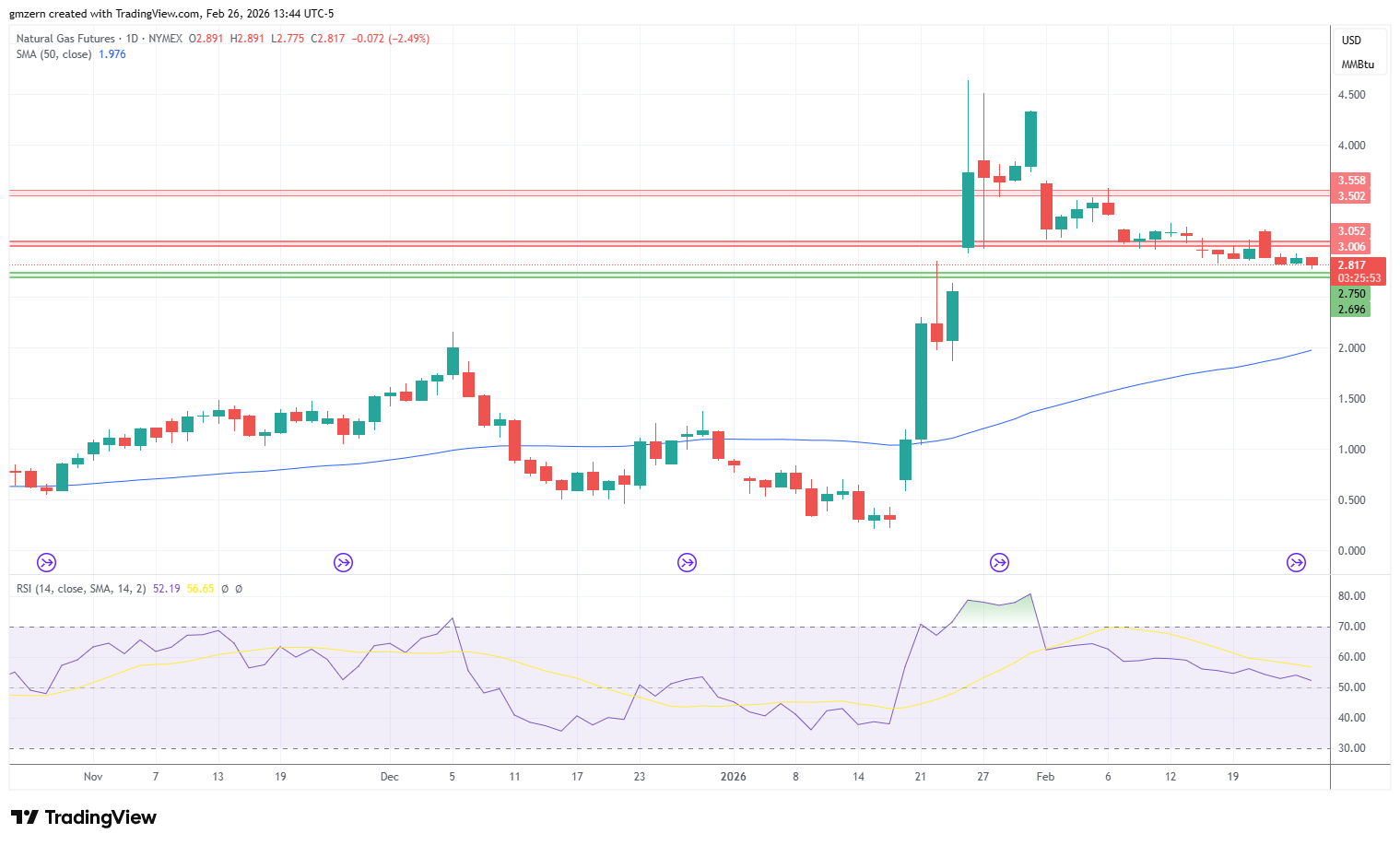Viewport: 1400px width, 845px height.
Task: Click the Dec label on the time axis
Action: [390, 777]
